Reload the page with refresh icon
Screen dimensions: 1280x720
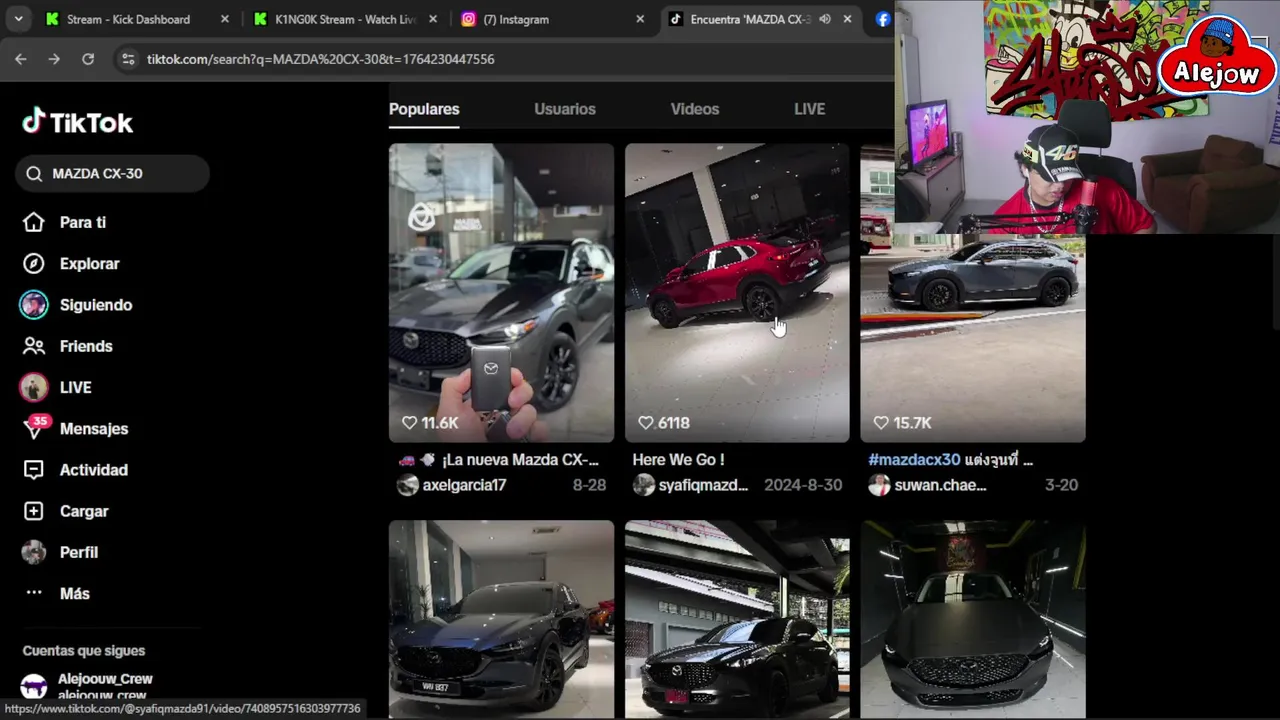pos(88,59)
